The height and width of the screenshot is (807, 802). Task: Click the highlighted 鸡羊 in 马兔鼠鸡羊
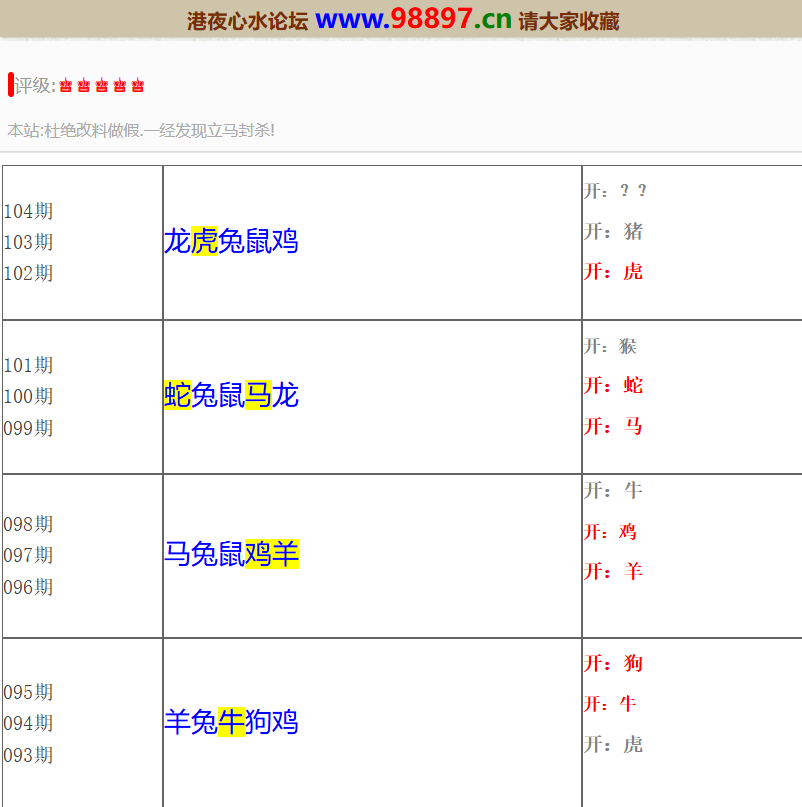(x=272, y=553)
